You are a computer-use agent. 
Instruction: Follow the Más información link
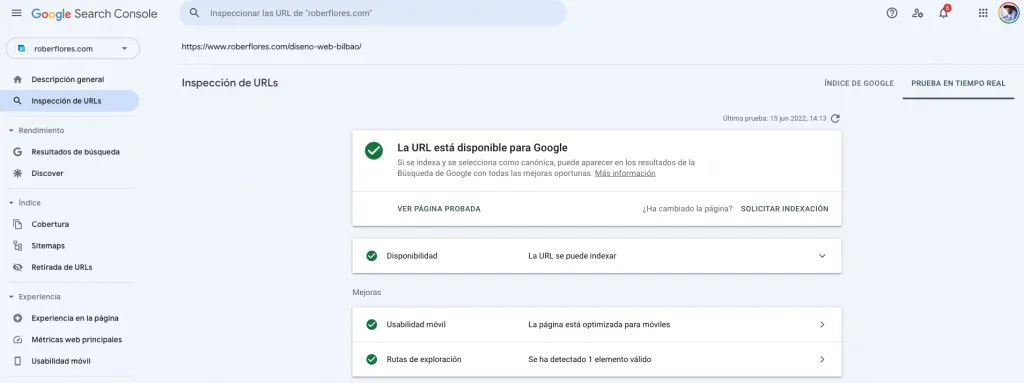click(625, 173)
